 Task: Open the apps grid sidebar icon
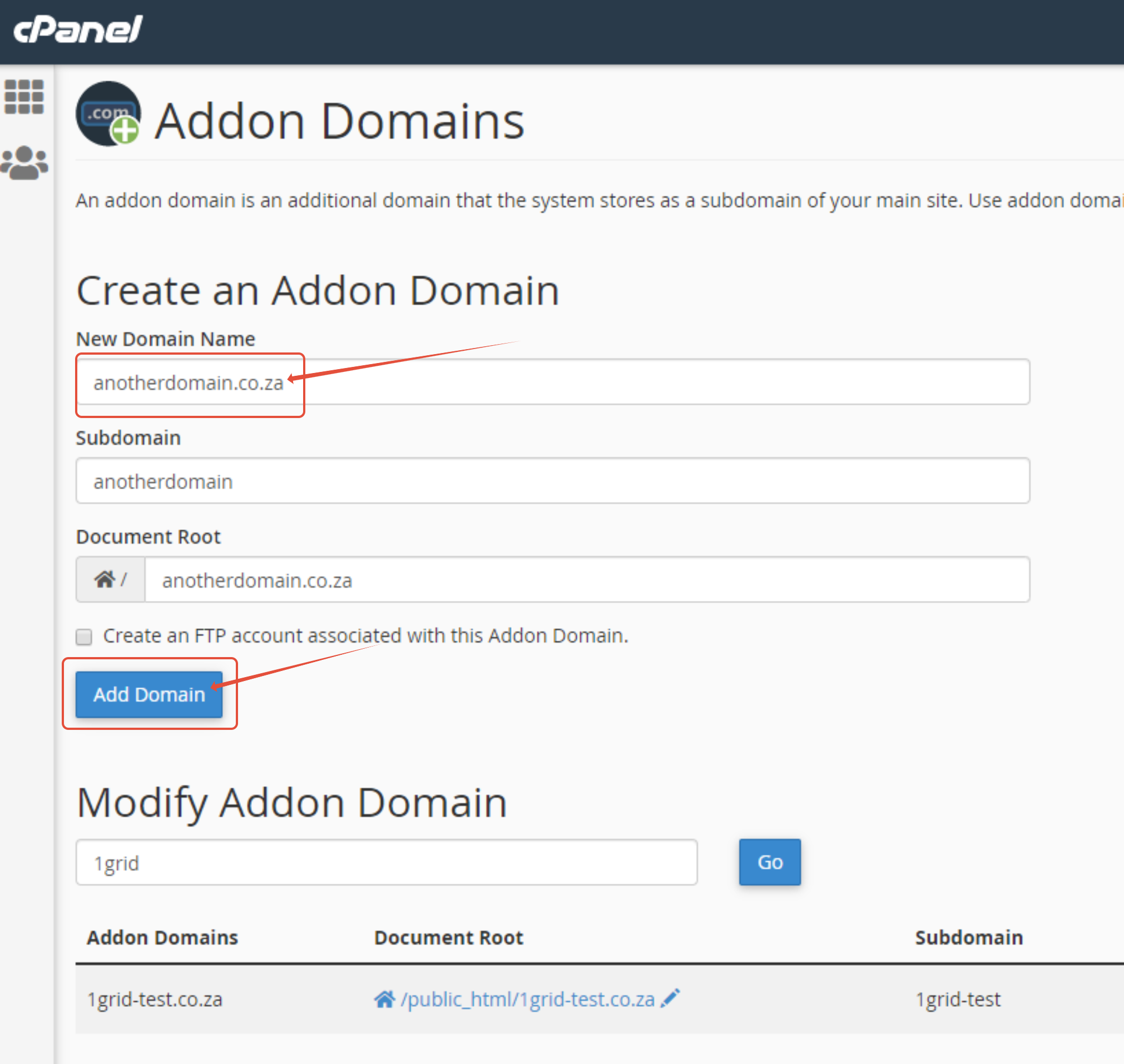point(24,97)
